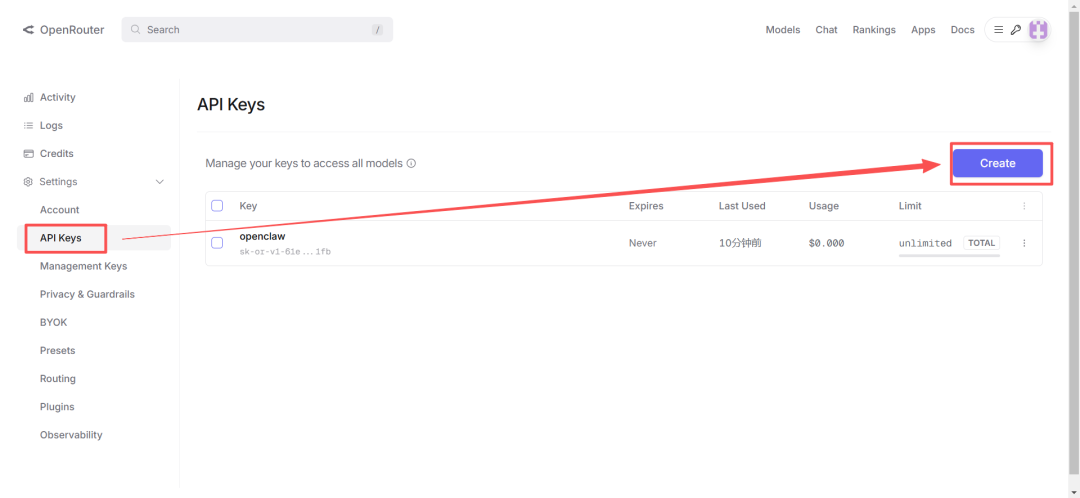Click the OpenRouter brand name

[72, 30]
